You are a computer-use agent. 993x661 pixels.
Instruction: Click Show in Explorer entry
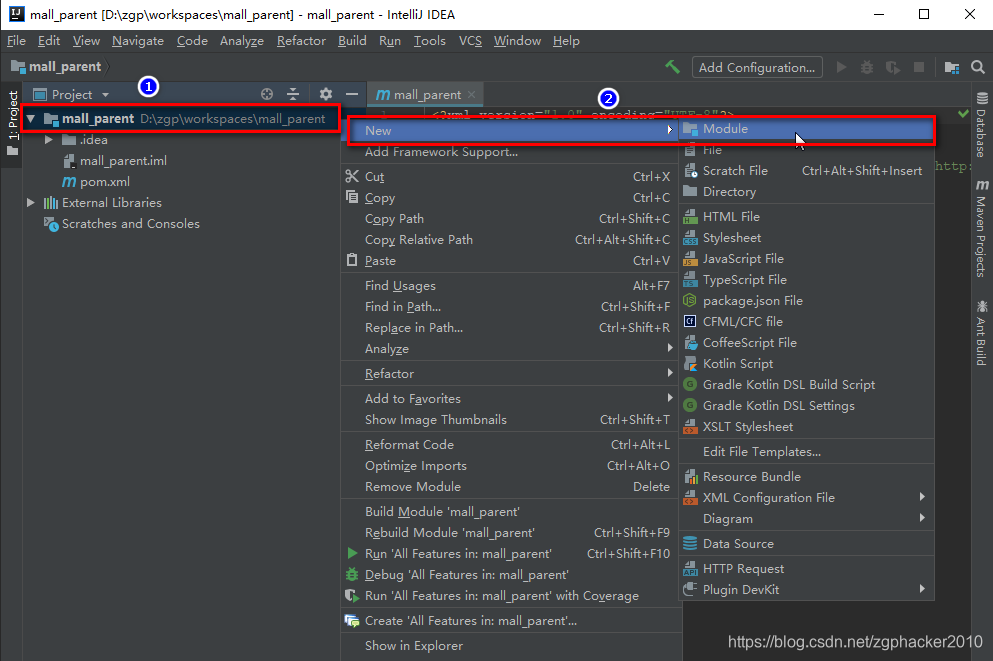(x=510, y=645)
